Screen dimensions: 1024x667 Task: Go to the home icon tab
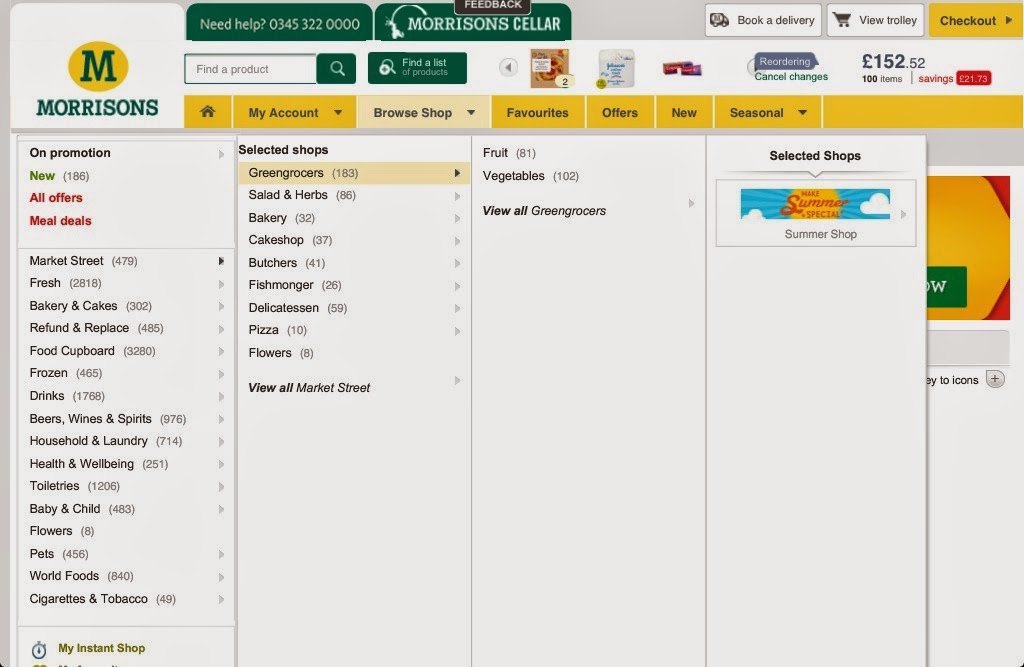click(x=208, y=112)
